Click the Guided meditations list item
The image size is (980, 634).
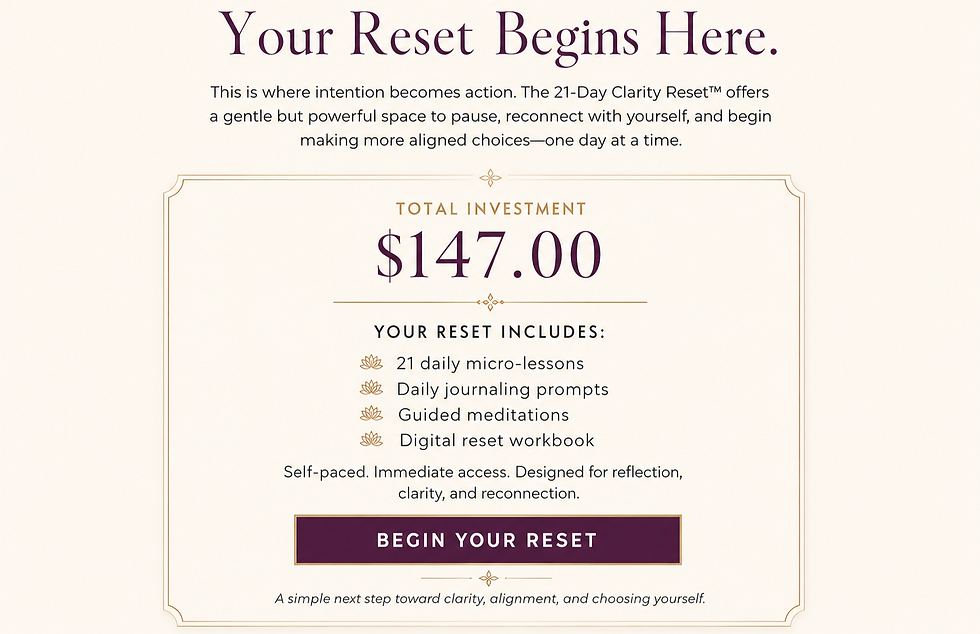point(484,415)
